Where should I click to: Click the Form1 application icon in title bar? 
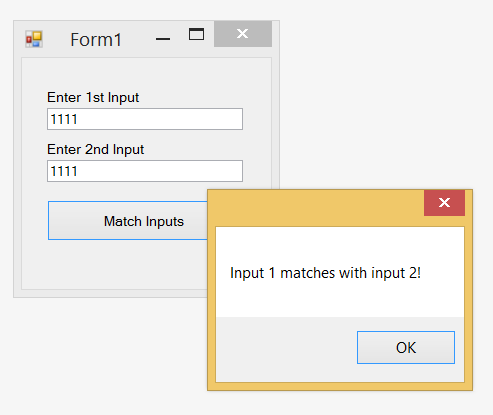coord(34,39)
